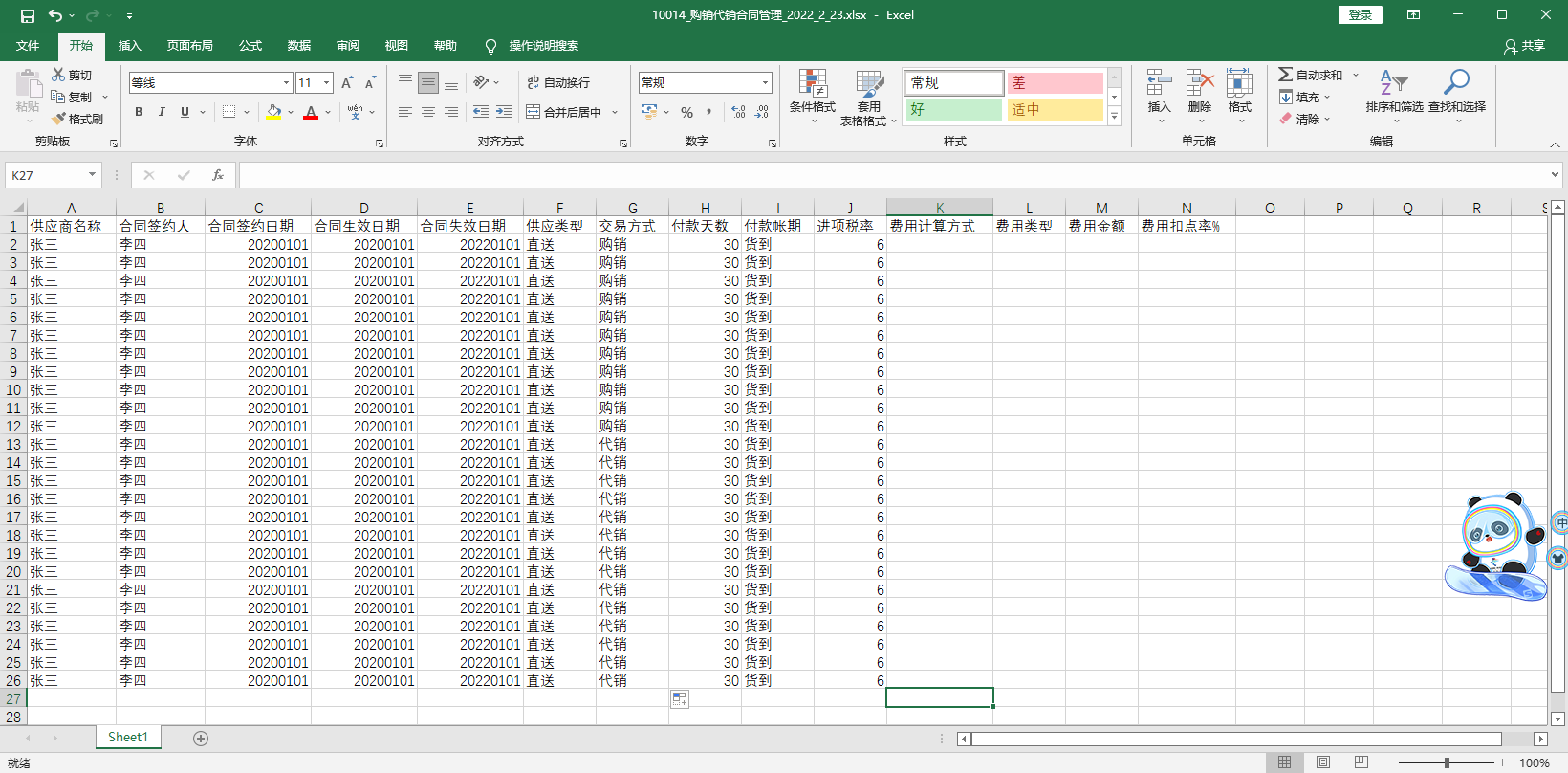Image resolution: width=1568 pixels, height=773 pixels.
Task: Click the 登录 sign-in button
Action: [x=1360, y=14]
